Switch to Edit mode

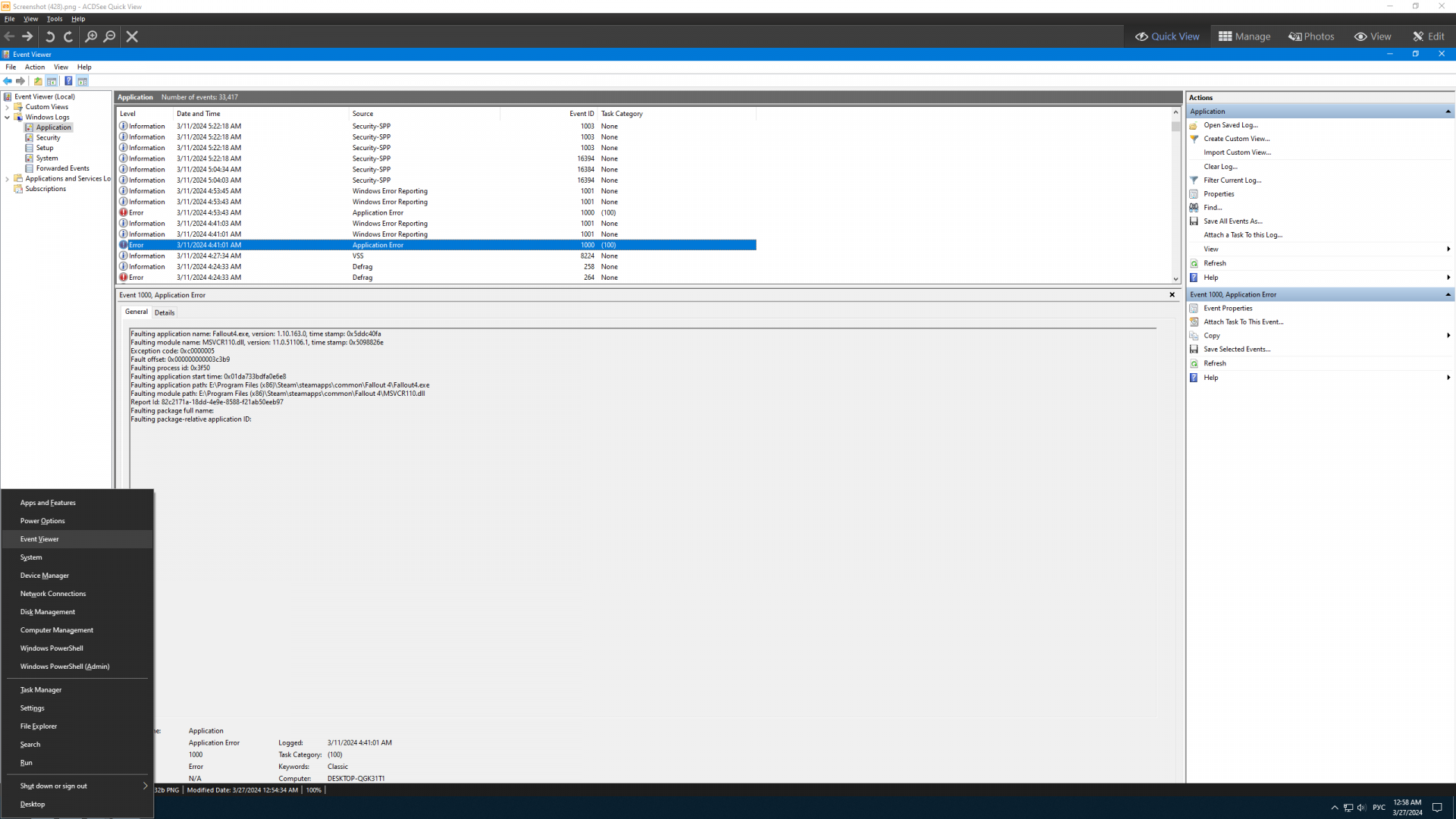pyautogui.click(x=1429, y=36)
